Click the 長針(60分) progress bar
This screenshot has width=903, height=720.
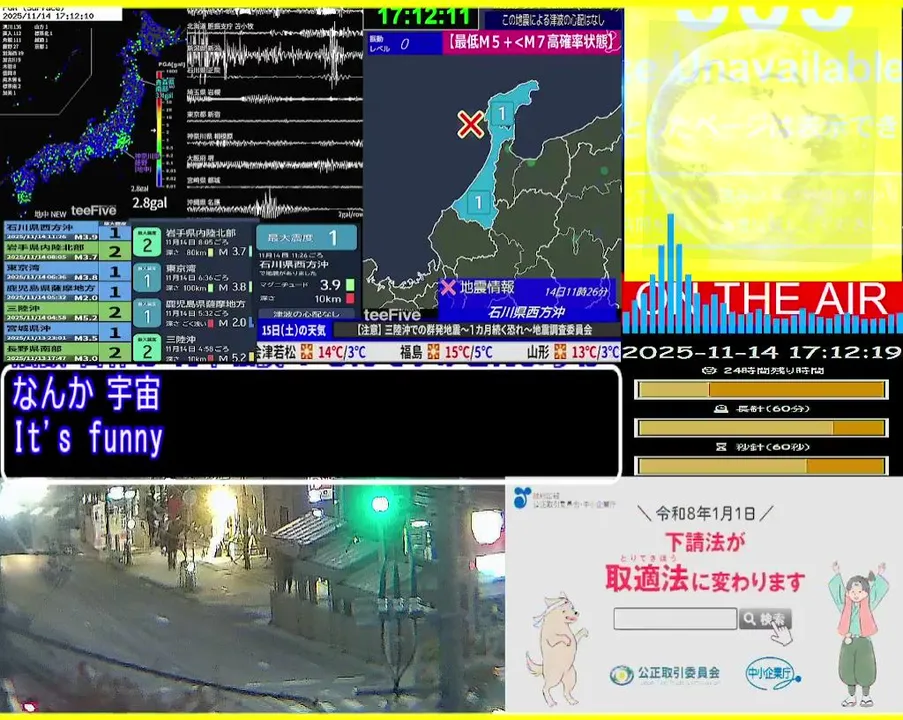coord(761,428)
